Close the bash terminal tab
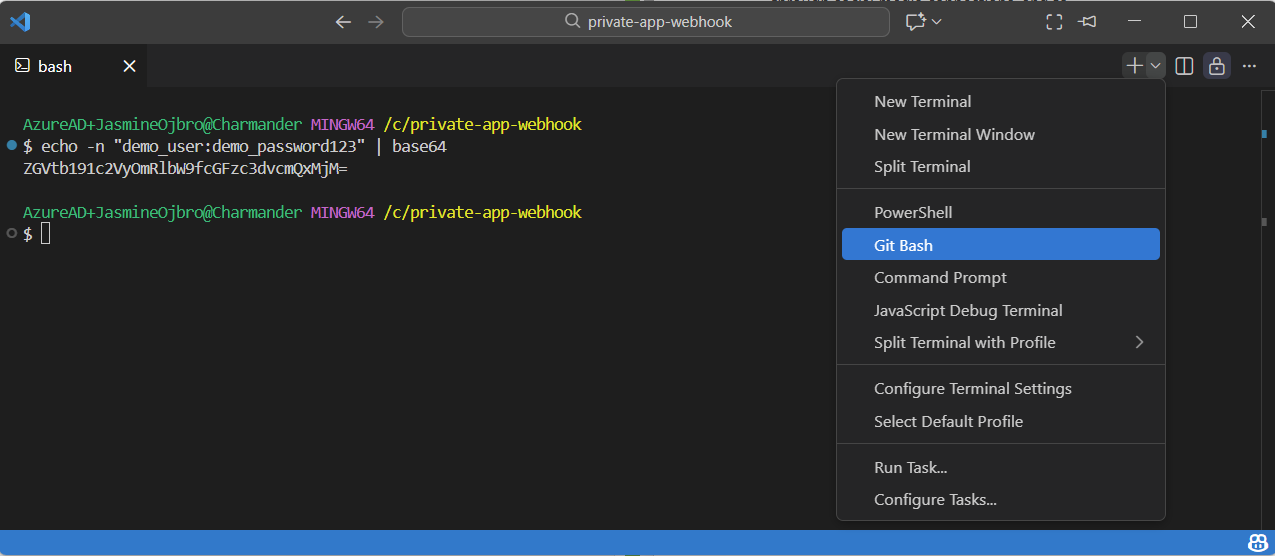Screen dimensions: 1275x556 [x=129, y=66]
